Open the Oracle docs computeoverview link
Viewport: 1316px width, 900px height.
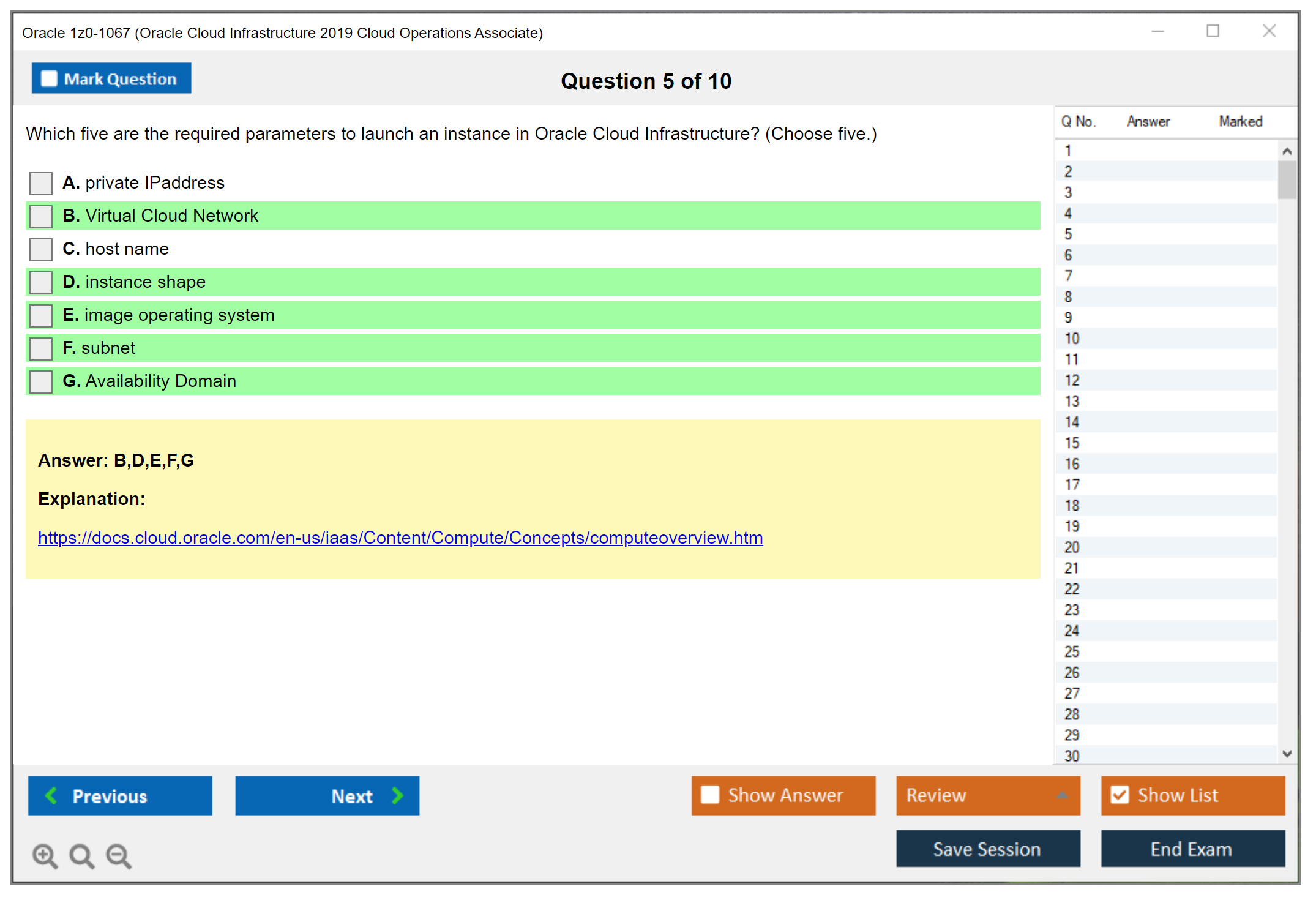[400, 538]
